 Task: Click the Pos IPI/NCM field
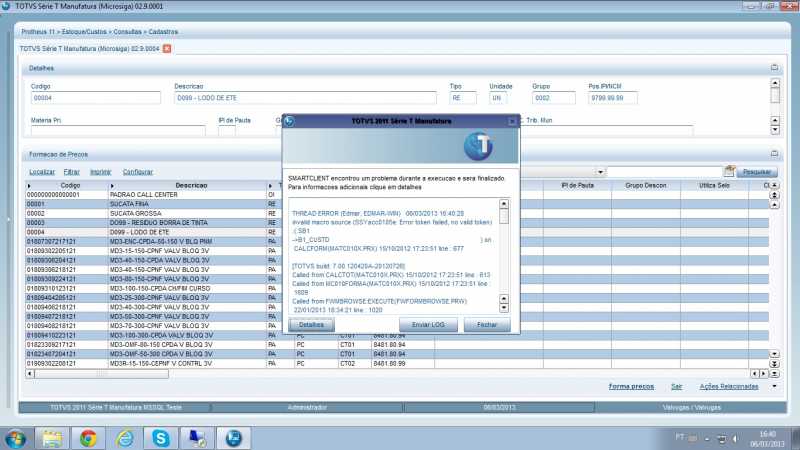[612, 98]
